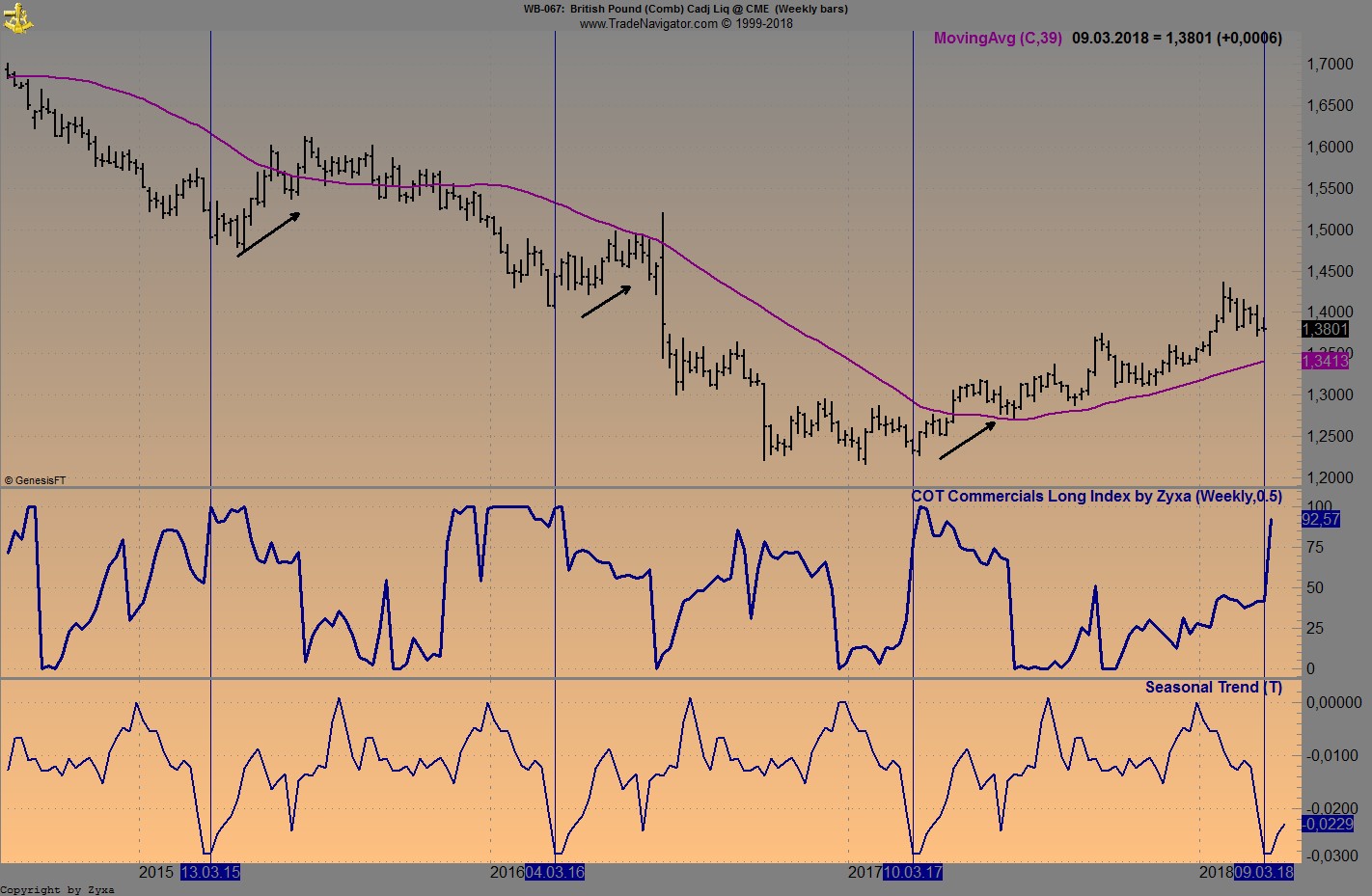The width and height of the screenshot is (1372, 896).
Task: Select the 13.03.15 date marker
Action: (210, 873)
